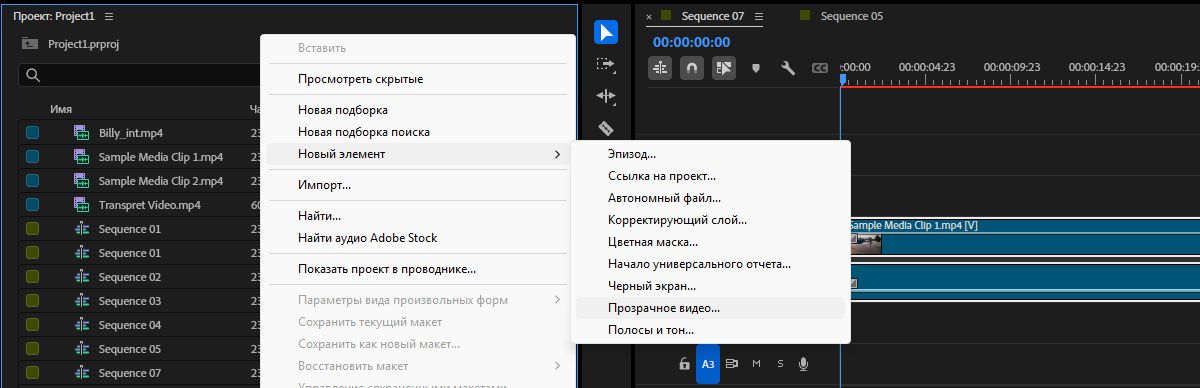Click the Sequence 02 sequence icon
The height and width of the screenshot is (388, 1200).
coord(82,277)
